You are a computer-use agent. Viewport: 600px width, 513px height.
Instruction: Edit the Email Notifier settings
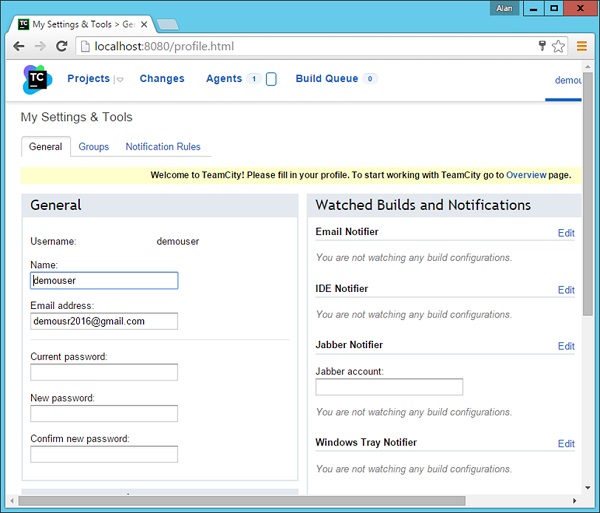pos(566,233)
